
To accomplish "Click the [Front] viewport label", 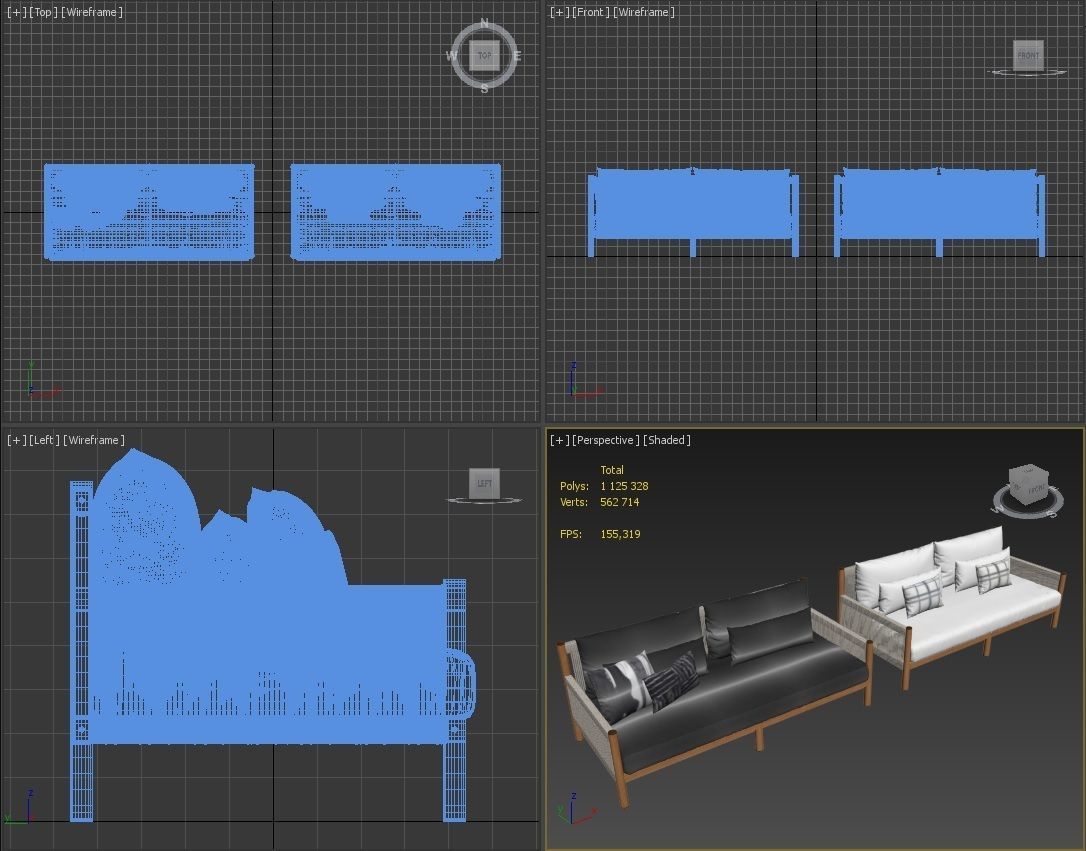I will tap(591, 12).
